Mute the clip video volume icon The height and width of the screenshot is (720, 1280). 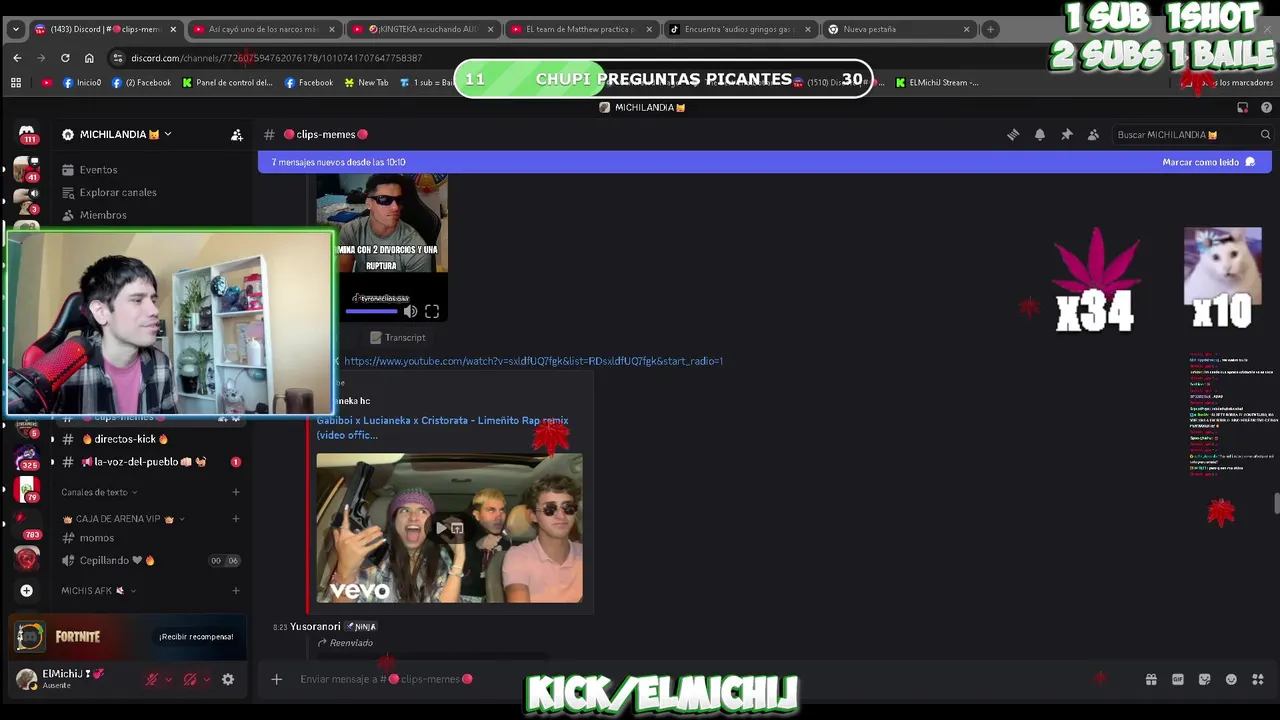click(x=410, y=311)
